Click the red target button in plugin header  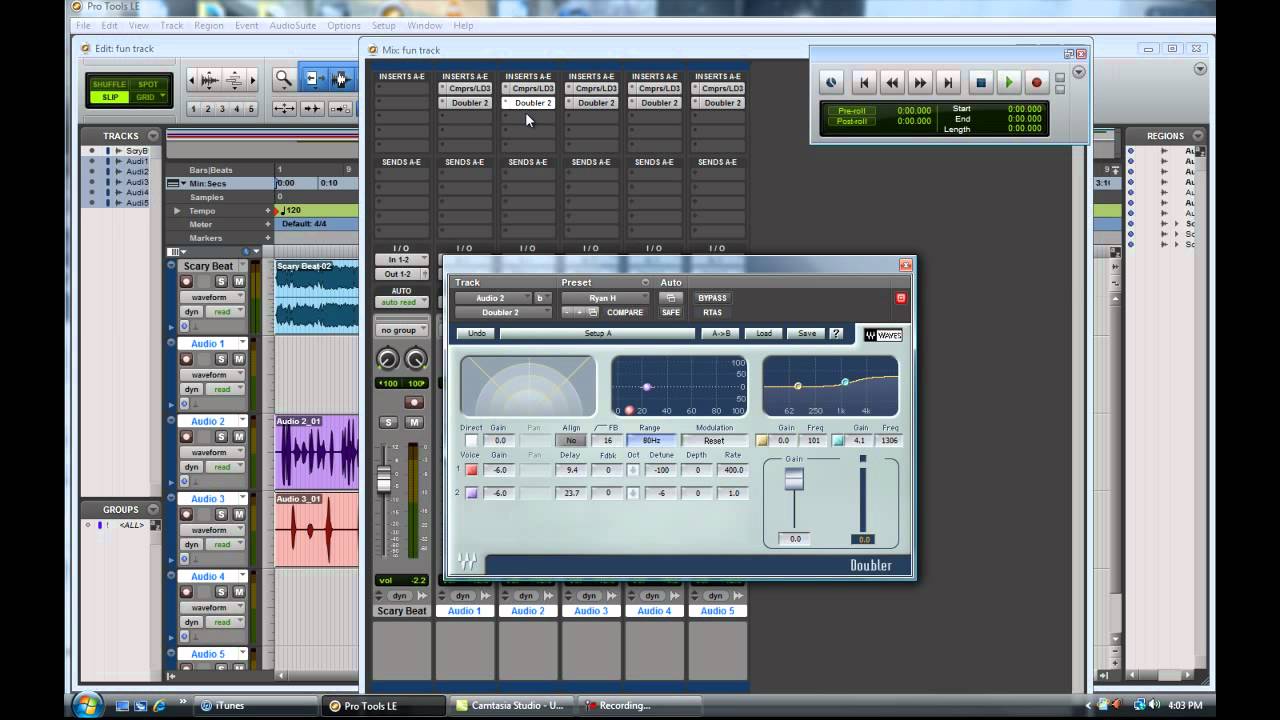click(x=901, y=298)
